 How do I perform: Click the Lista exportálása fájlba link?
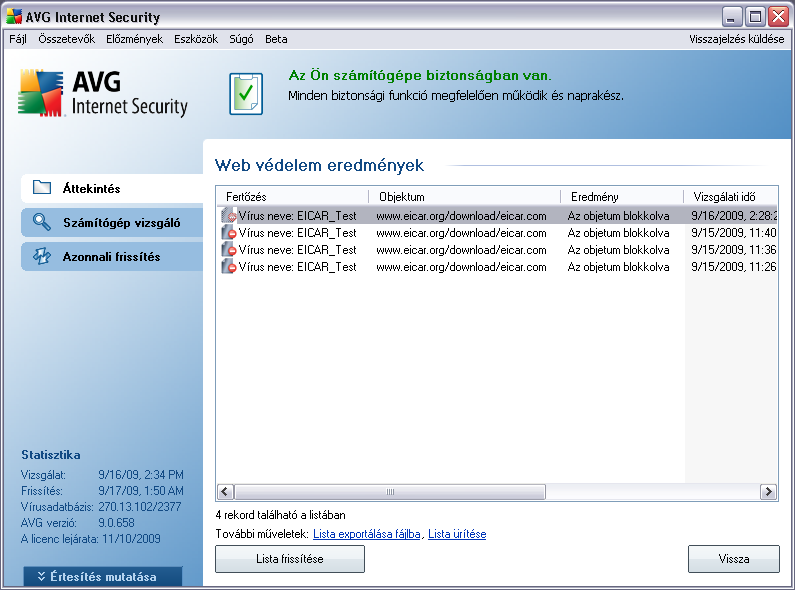(367, 534)
